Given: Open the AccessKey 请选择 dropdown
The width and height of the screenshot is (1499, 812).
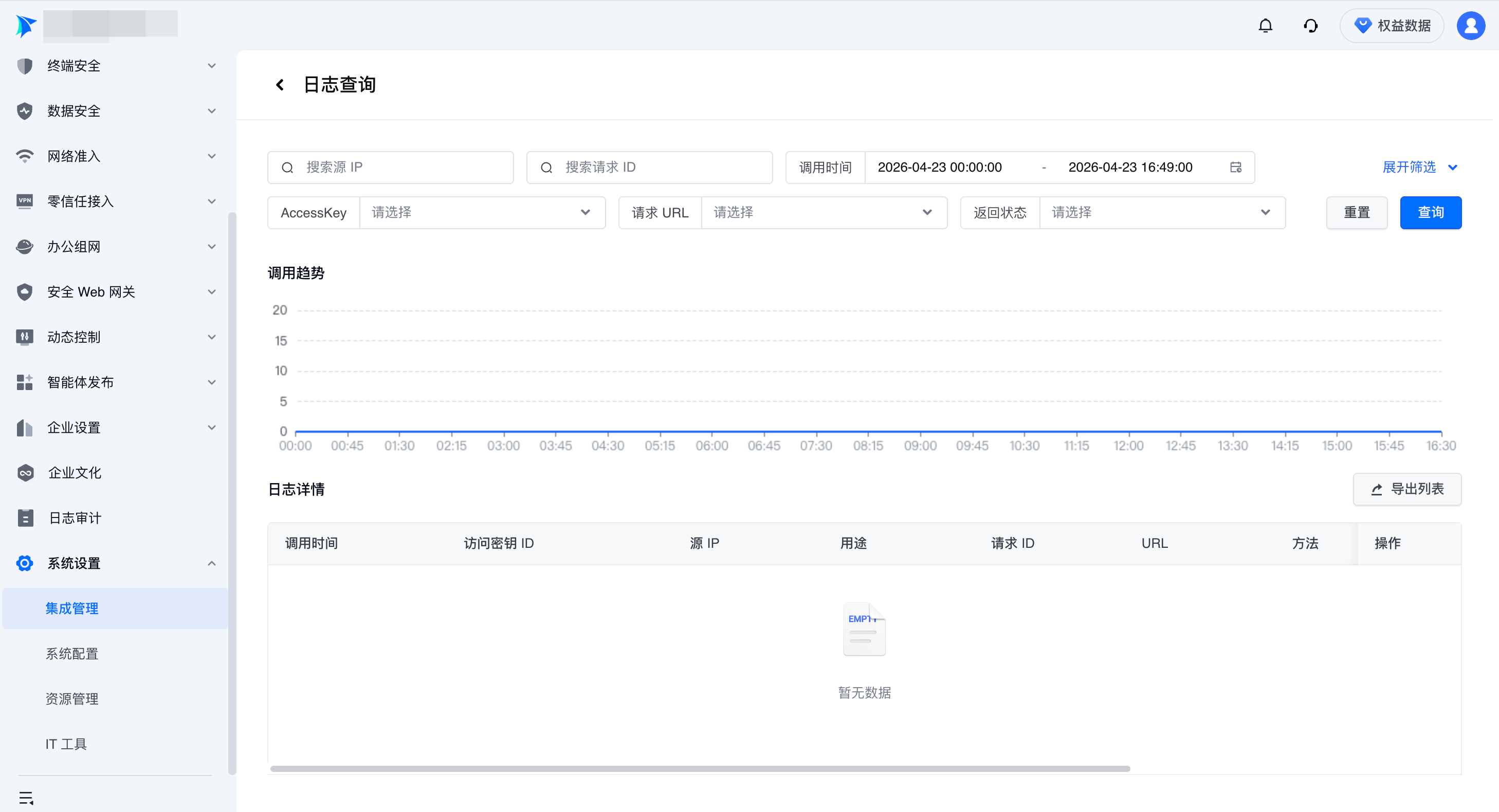Looking at the screenshot, I should point(482,213).
